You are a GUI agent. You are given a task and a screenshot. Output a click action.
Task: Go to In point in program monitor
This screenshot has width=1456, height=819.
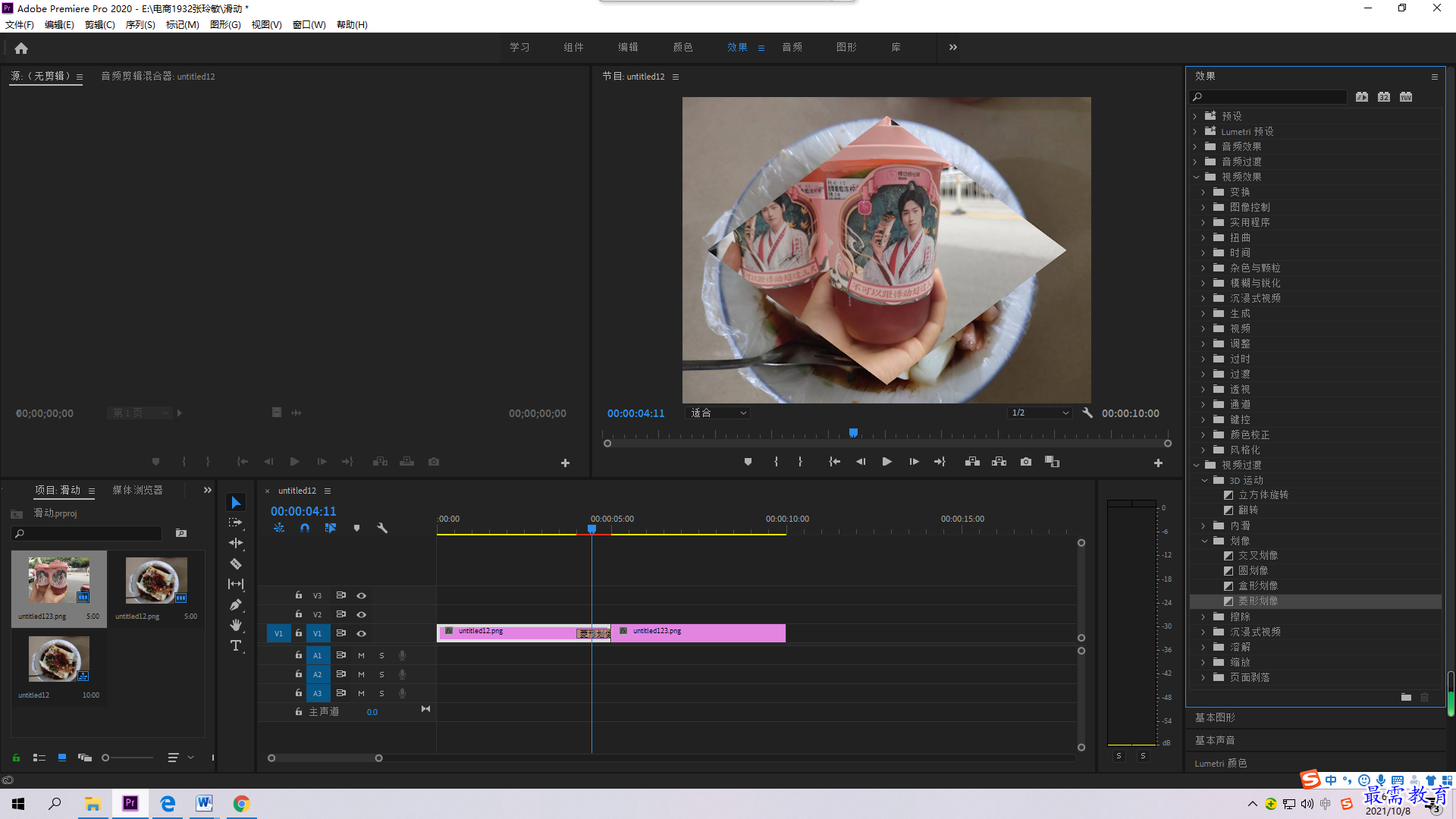(x=834, y=462)
